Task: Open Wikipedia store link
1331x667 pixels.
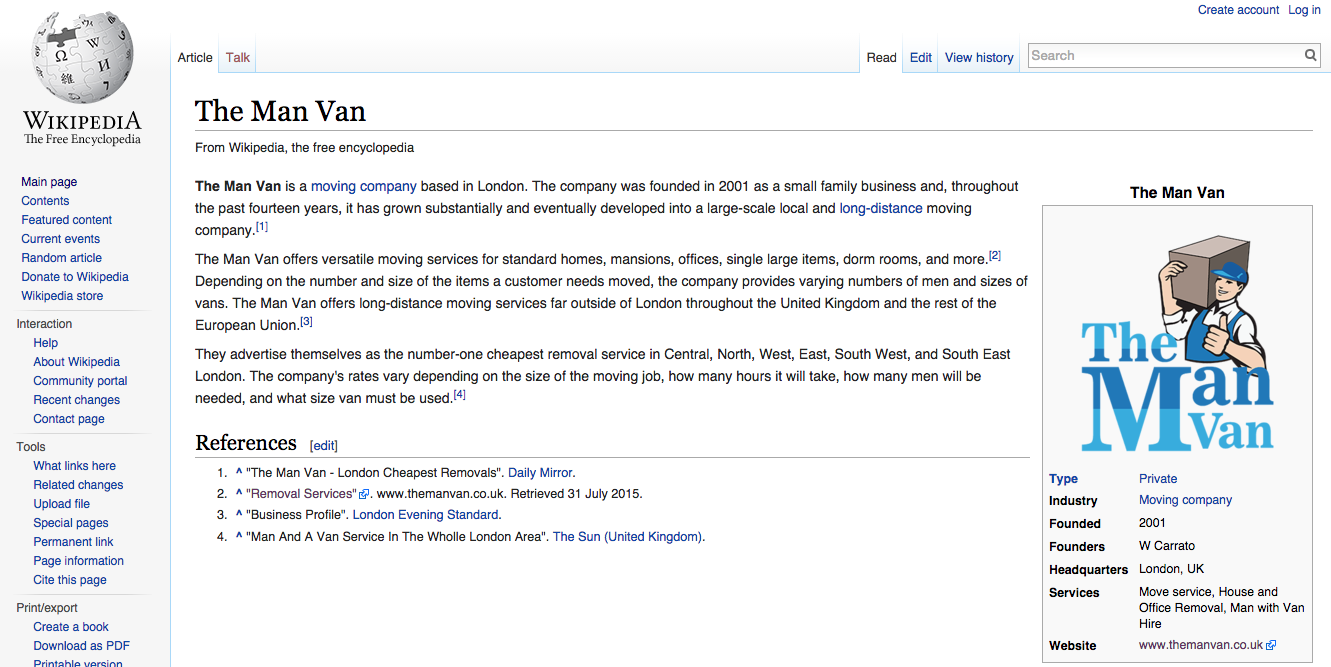Action: (62, 296)
